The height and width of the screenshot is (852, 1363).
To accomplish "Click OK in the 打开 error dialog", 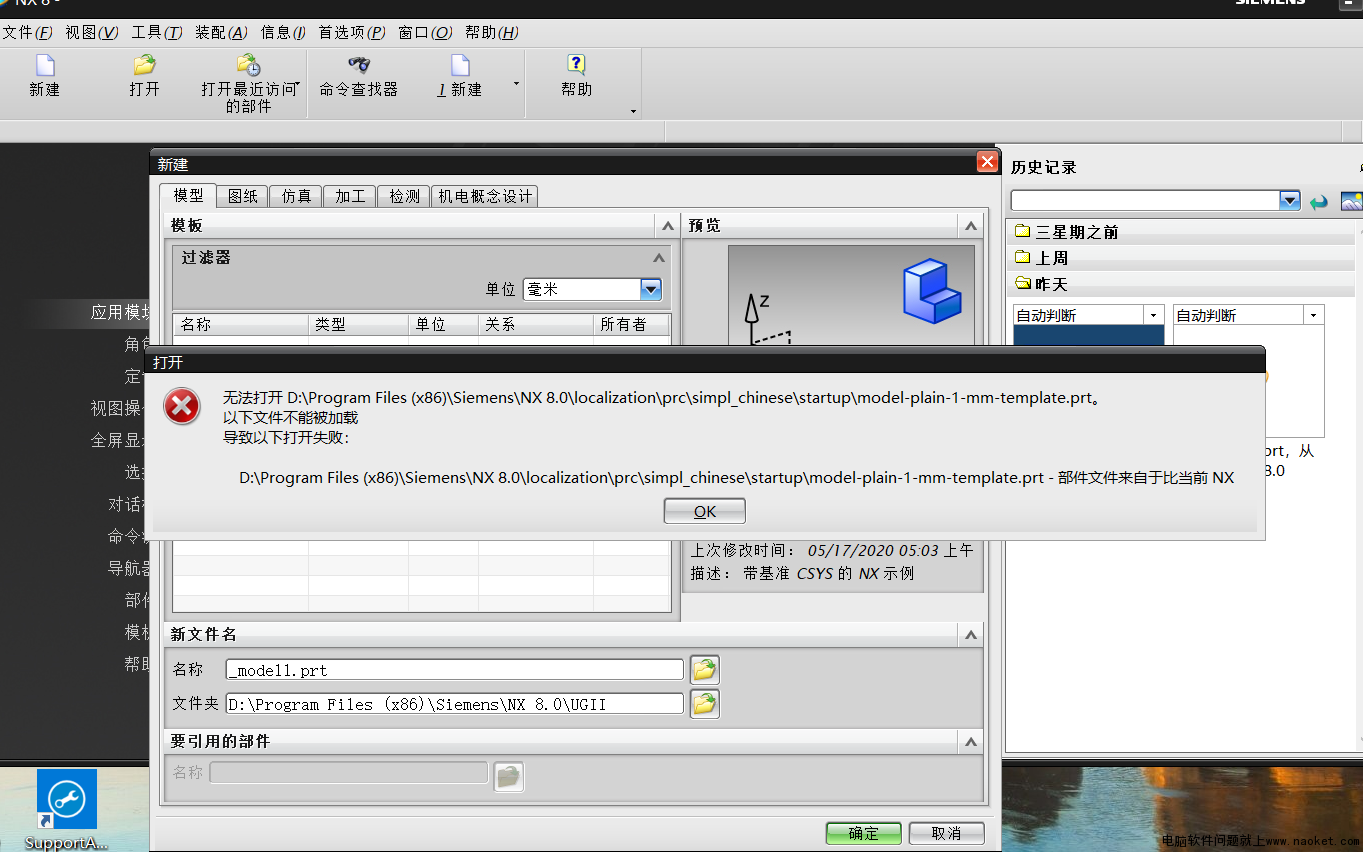I will click(x=705, y=511).
